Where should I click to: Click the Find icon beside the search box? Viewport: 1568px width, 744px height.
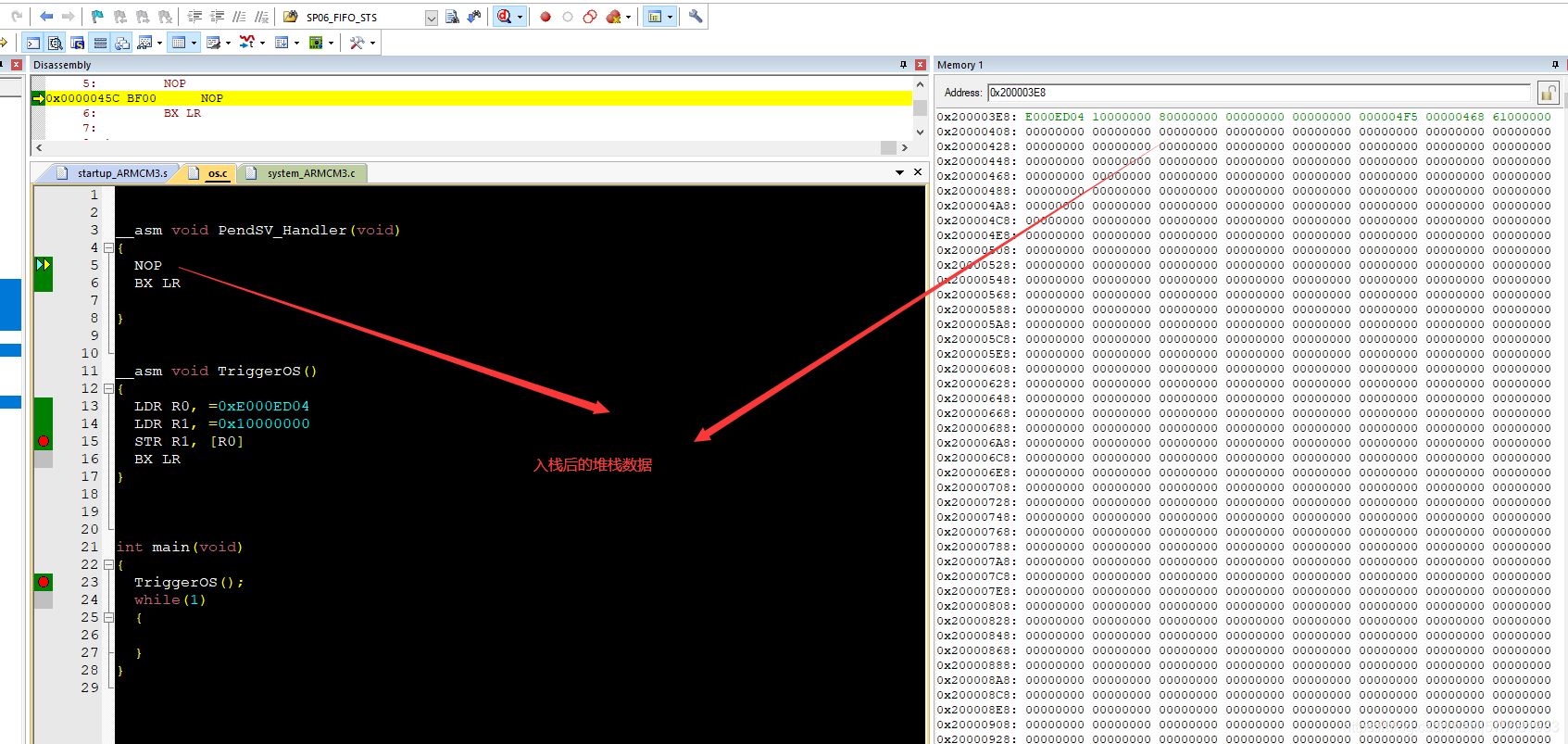(x=452, y=17)
